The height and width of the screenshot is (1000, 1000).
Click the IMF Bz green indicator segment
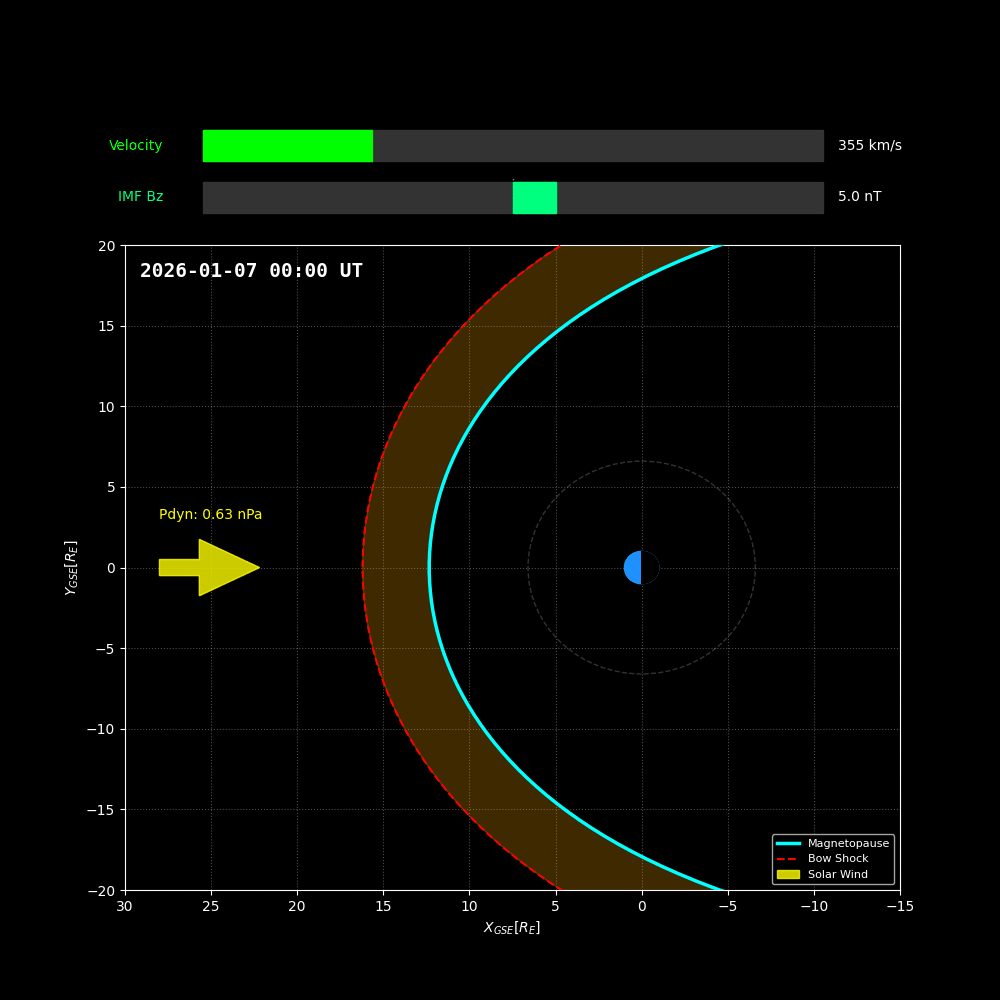coord(535,198)
